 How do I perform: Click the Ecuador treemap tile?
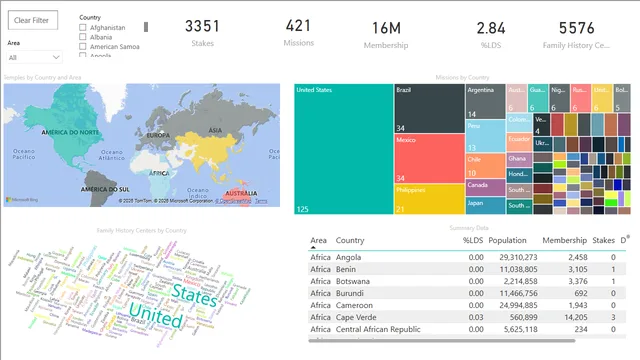519,142
